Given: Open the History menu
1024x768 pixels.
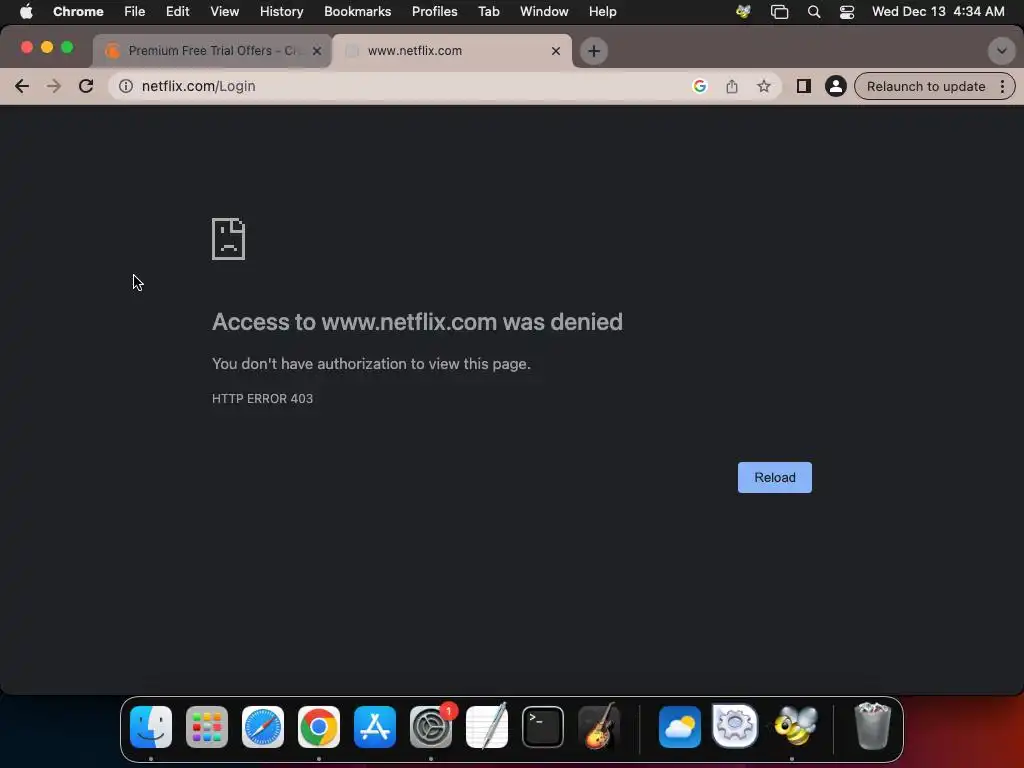Looking at the screenshot, I should pyautogui.click(x=281, y=12).
